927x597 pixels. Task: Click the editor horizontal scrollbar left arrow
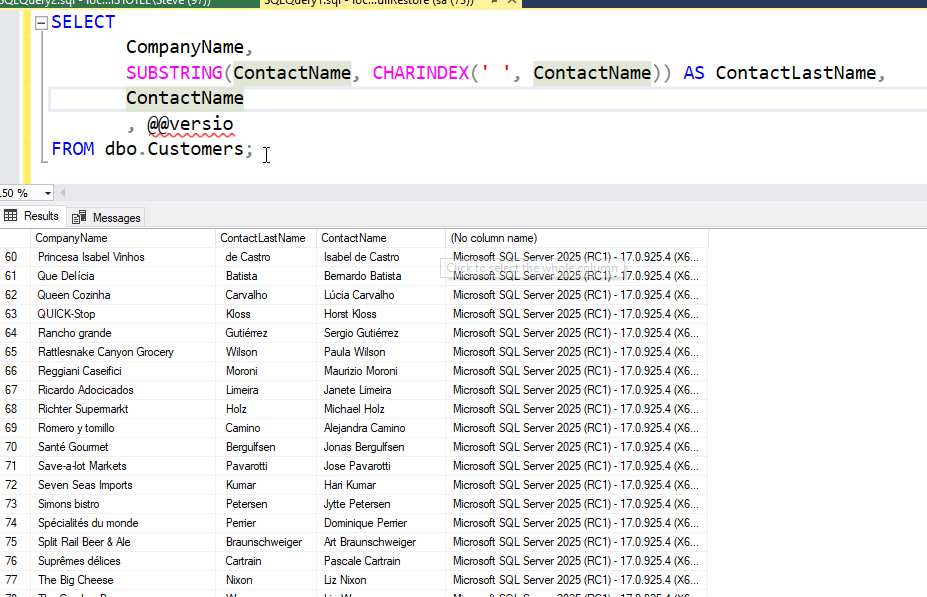[63, 193]
